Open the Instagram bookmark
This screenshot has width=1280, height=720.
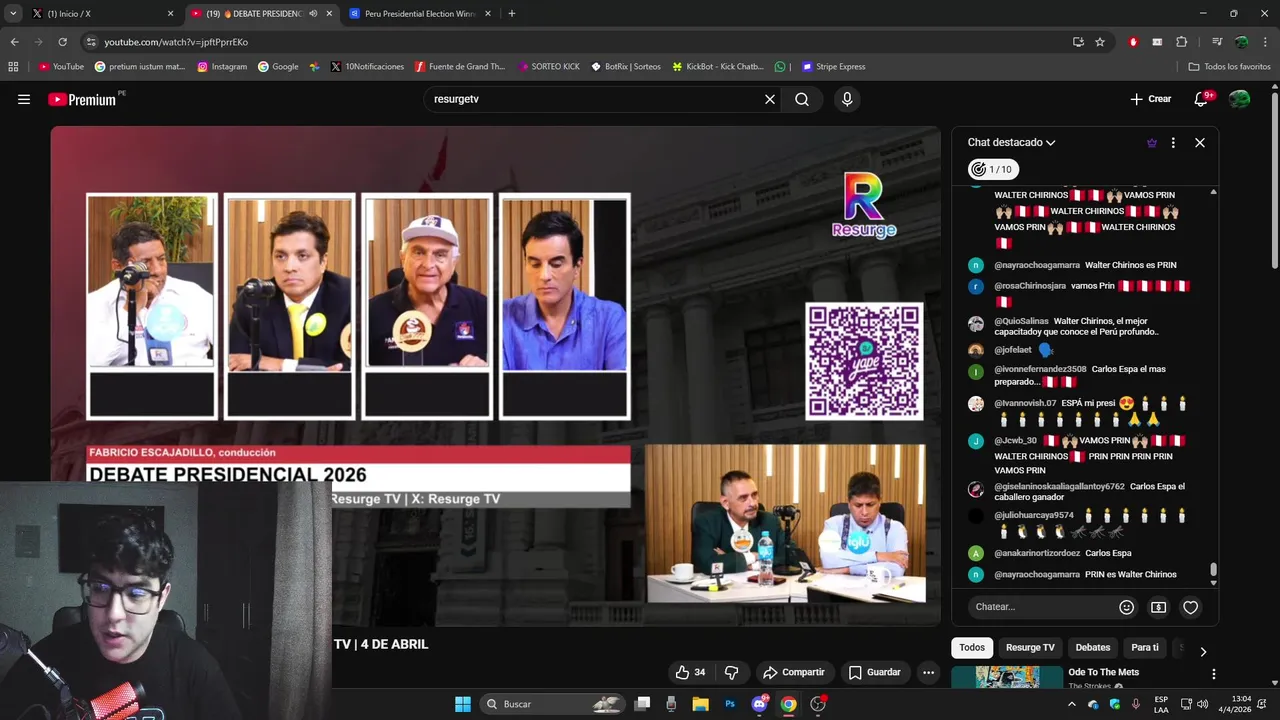pos(222,67)
